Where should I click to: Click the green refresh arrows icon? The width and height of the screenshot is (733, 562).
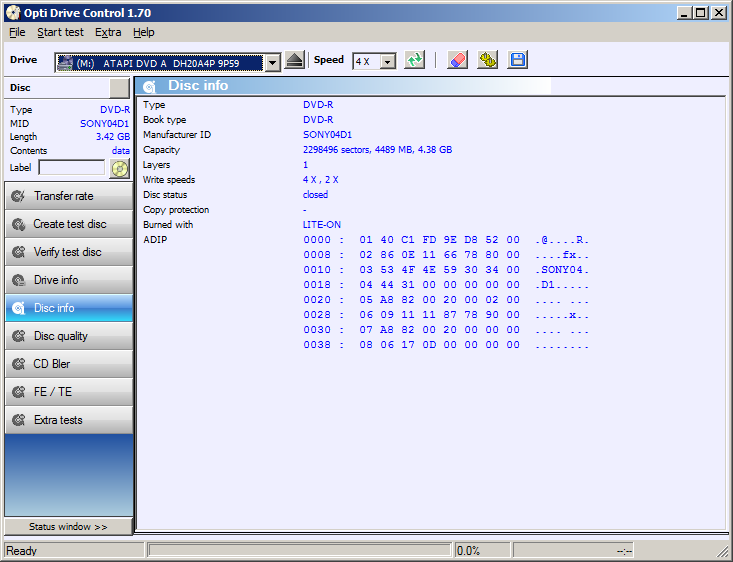[415, 60]
